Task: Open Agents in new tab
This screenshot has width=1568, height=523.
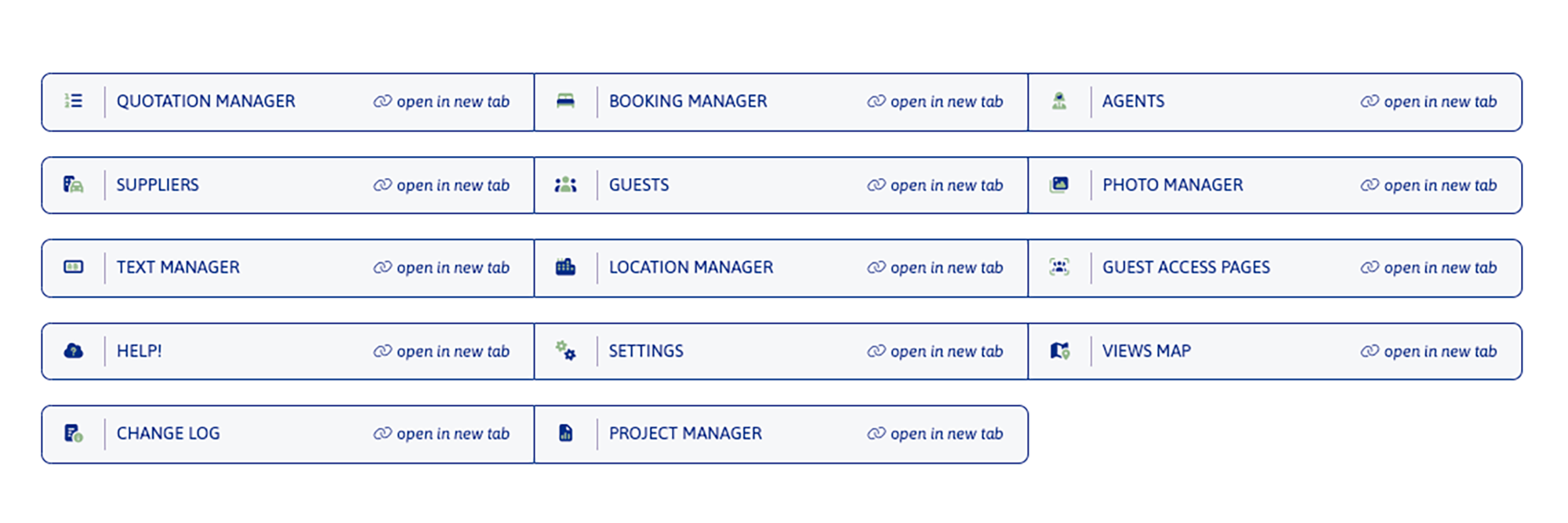Action: click(1428, 102)
